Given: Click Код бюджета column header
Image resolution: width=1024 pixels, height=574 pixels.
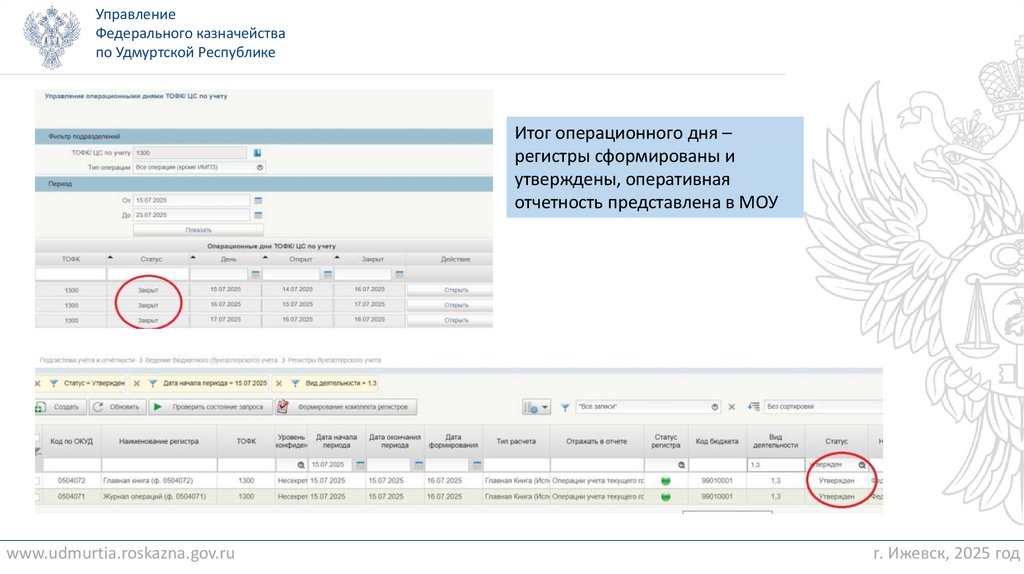Looking at the screenshot, I should tap(717, 441).
